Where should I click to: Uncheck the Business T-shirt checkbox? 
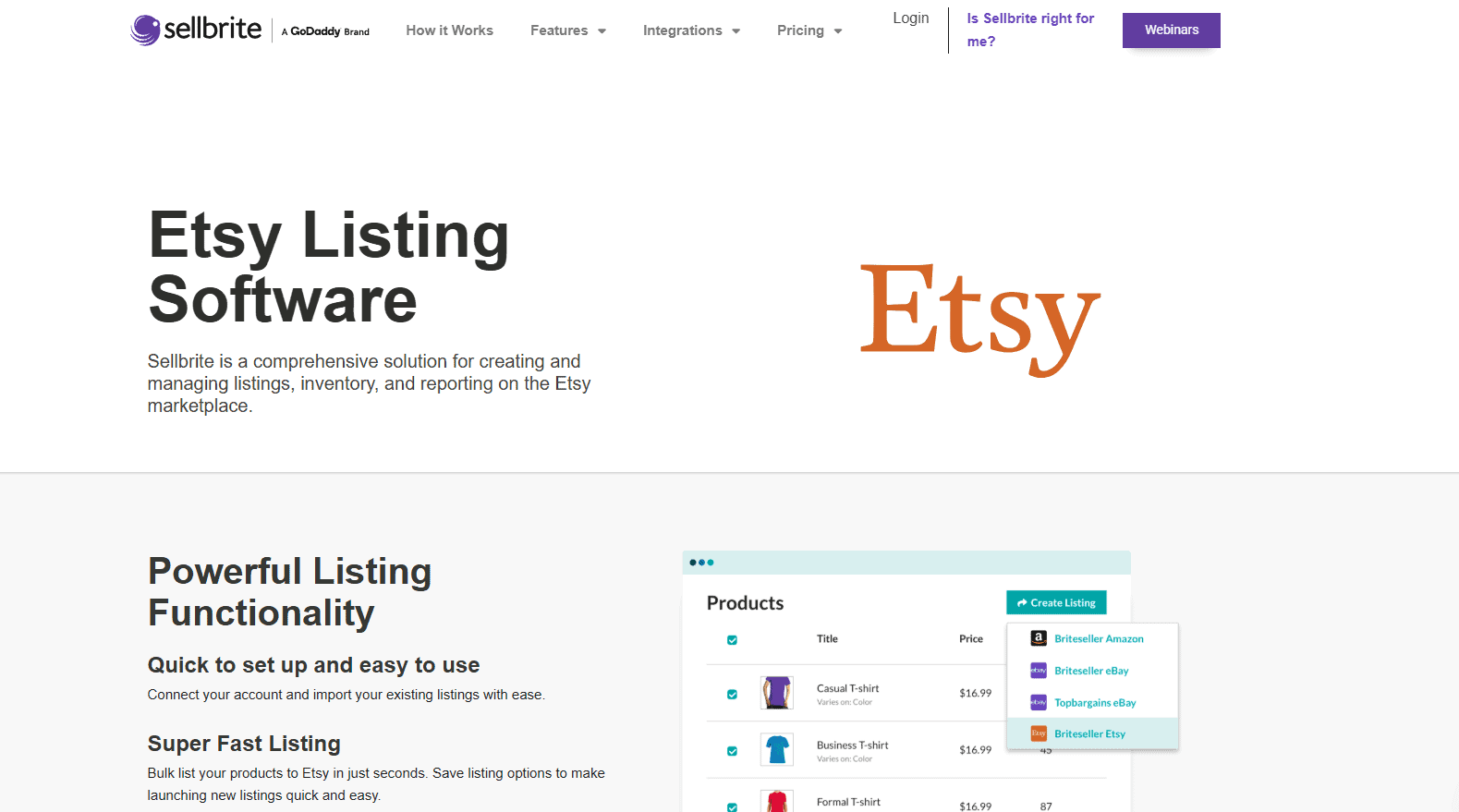[x=732, y=751]
